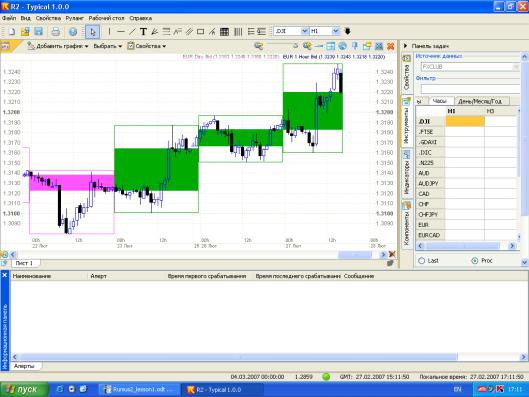Click the save diskette icon

point(39,32)
